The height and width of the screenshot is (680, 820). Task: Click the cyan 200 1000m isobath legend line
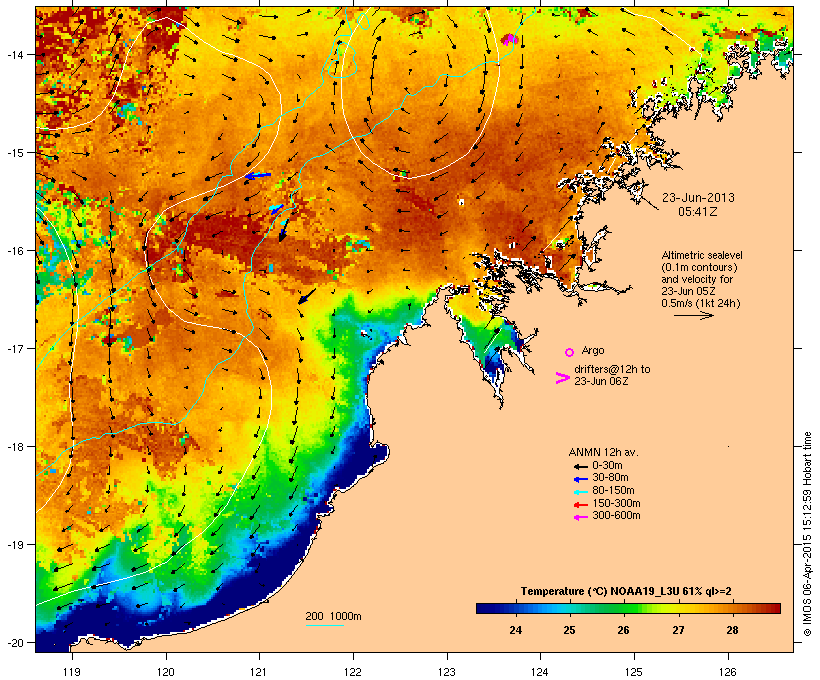pos(324,625)
